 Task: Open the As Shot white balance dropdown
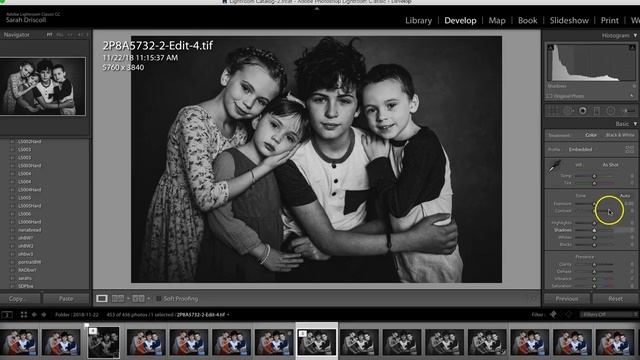point(611,165)
